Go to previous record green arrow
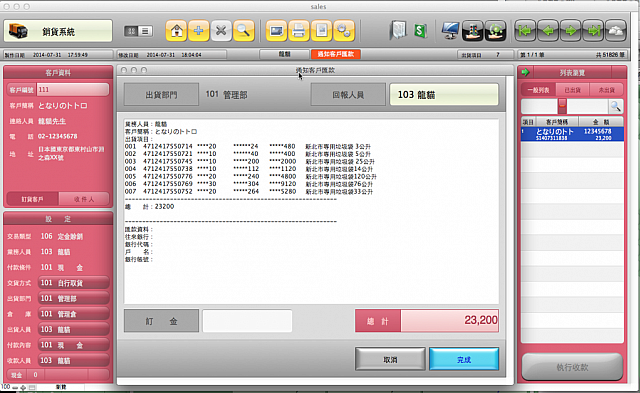640x393 pixels. [x=548, y=31]
